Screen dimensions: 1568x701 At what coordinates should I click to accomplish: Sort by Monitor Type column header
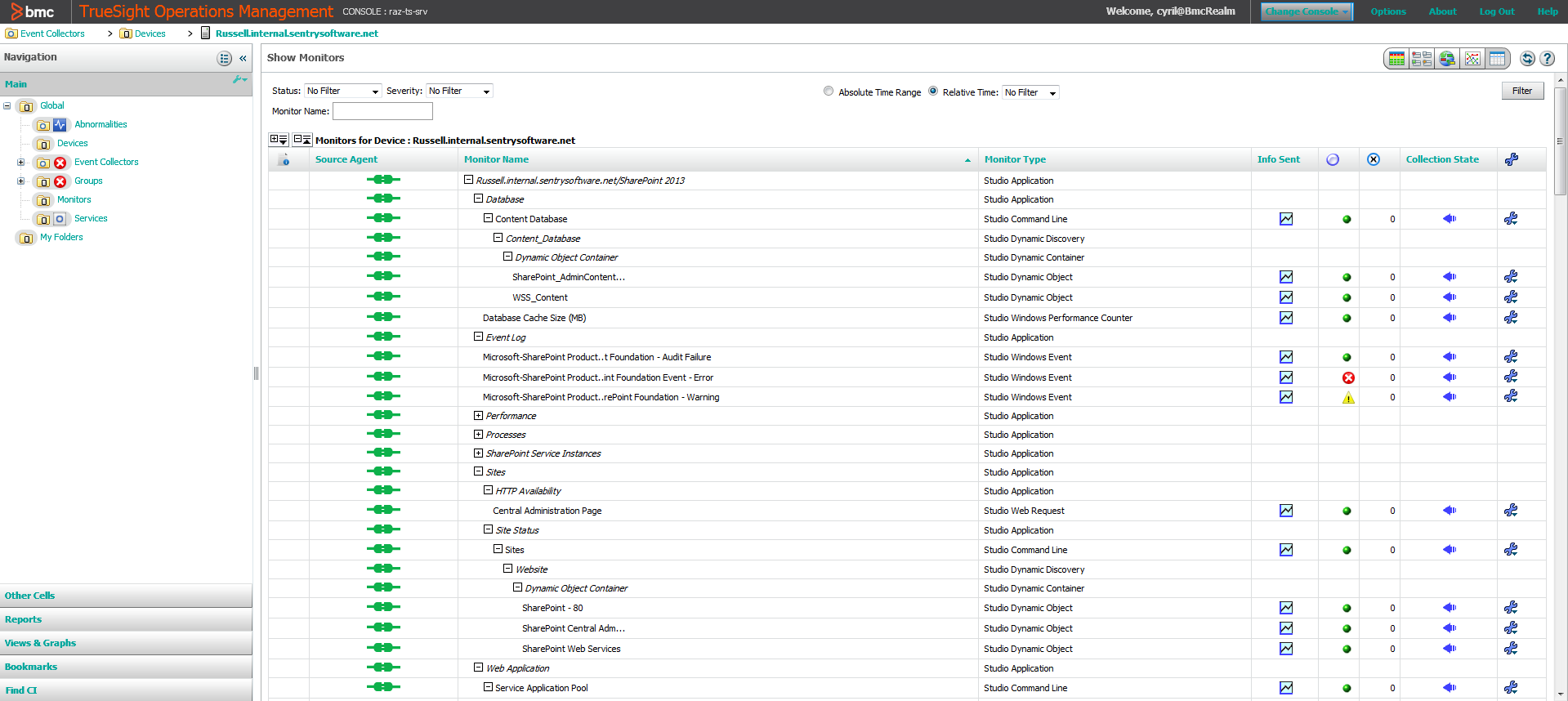point(1015,159)
